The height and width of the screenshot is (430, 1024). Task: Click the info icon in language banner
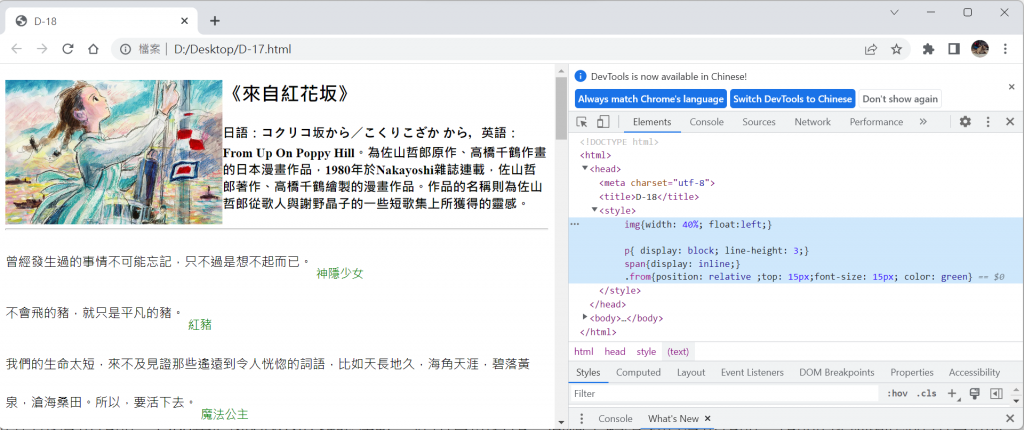click(581, 76)
